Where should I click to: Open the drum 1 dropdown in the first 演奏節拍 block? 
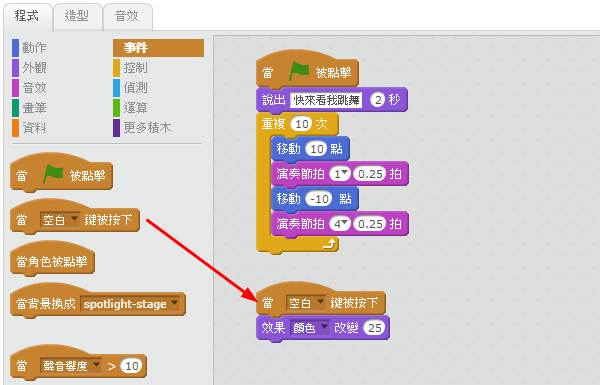(340, 174)
